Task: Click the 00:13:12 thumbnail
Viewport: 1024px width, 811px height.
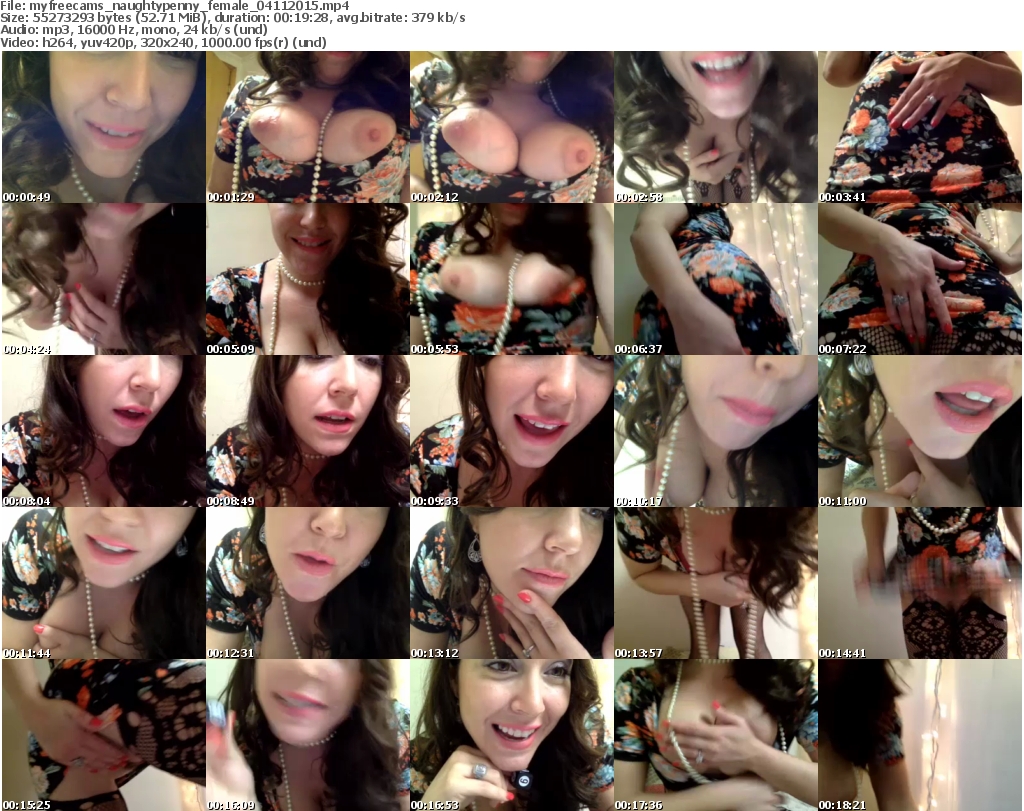Action: (511, 583)
